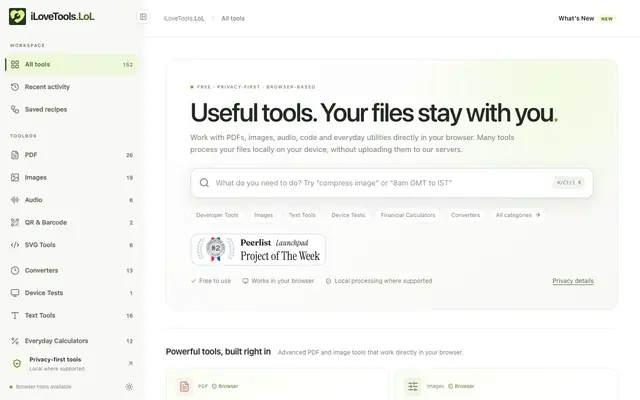Click the 'Powerful tools, built right in' heading
The image size is (640, 400).
point(218,351)
